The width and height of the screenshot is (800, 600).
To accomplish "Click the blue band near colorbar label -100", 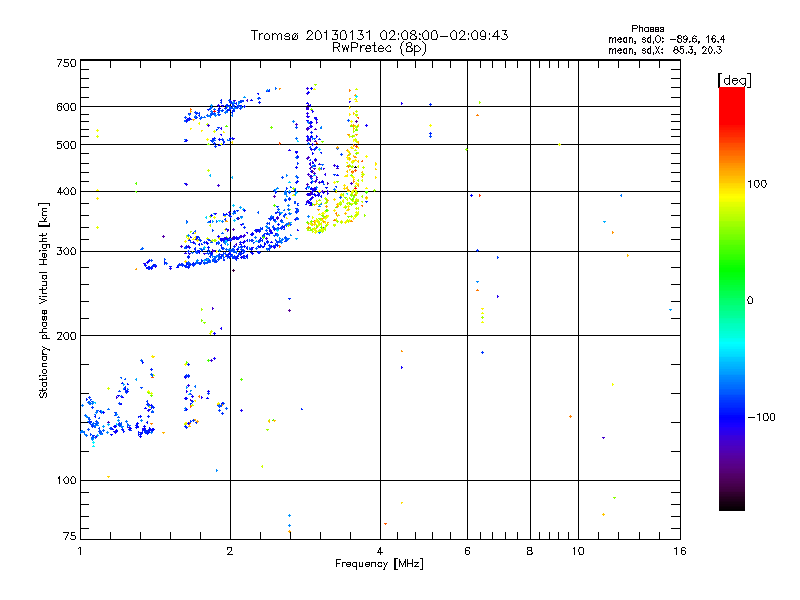I will coord(732,416).
